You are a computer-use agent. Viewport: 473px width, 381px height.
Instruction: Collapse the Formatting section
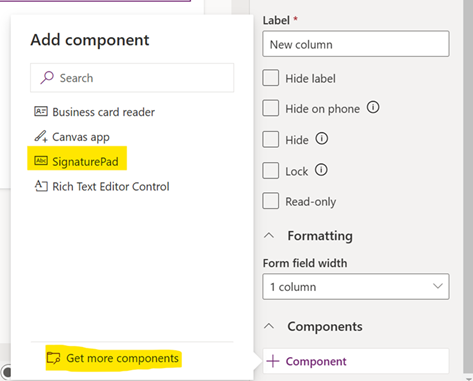(269, 236)
